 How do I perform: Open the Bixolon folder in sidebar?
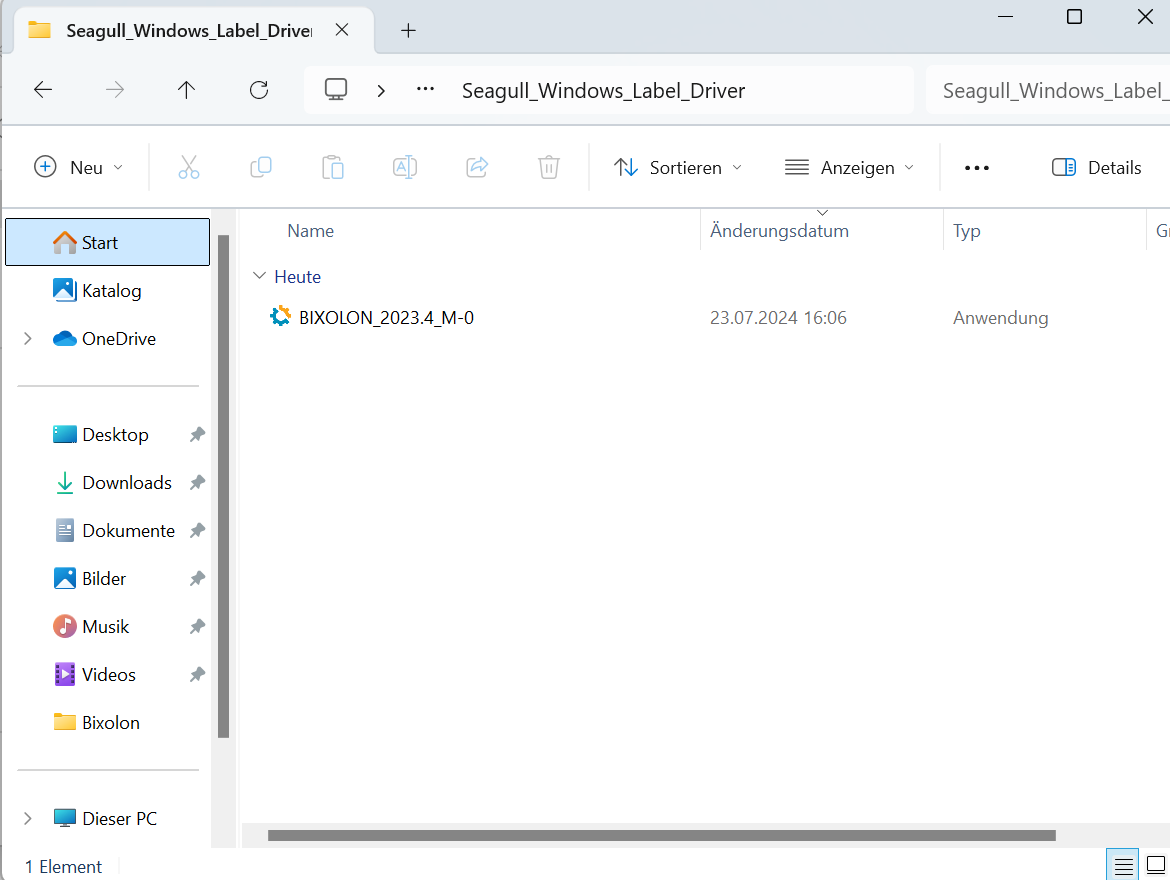[110, 723]
